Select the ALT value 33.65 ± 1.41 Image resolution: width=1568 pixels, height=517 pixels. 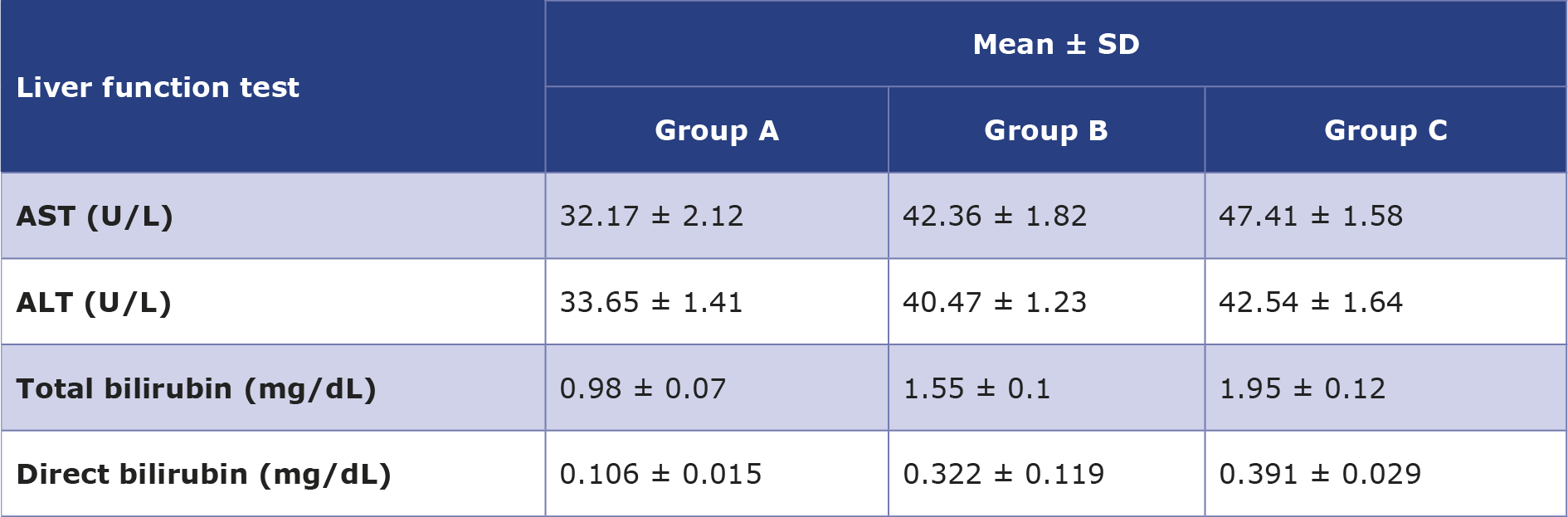pos(651,302)
